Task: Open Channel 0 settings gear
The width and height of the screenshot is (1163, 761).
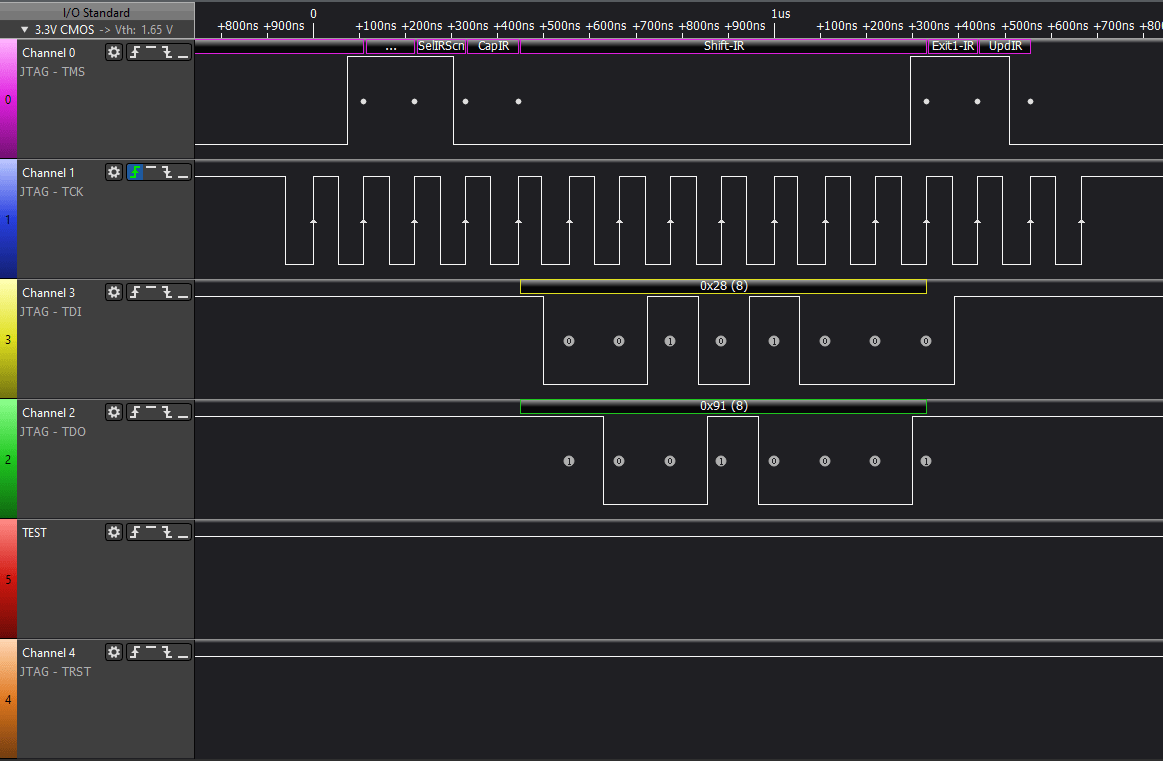Action: click(x=114, y=52)
